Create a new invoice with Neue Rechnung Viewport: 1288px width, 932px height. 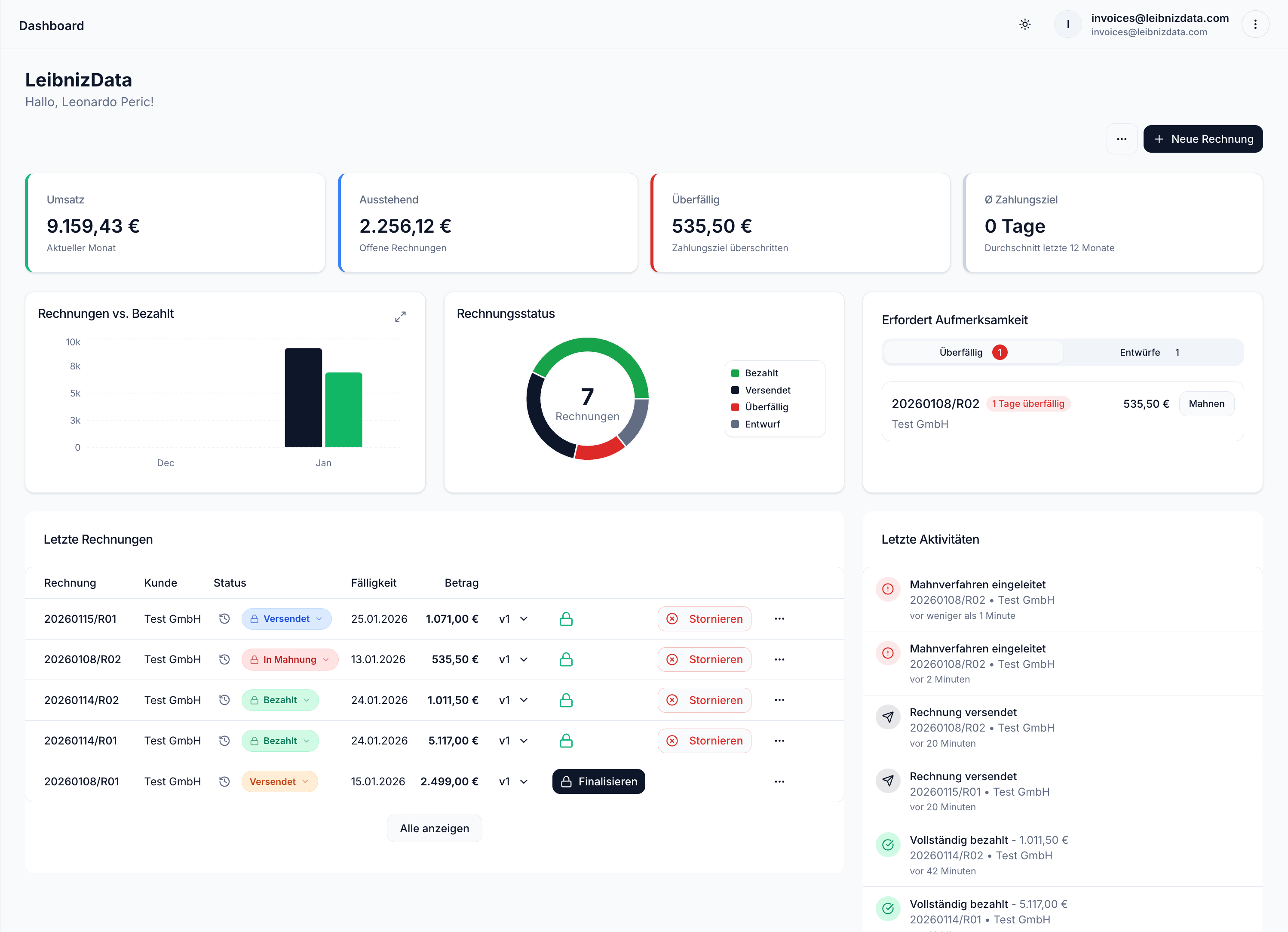pos(1203,138)
